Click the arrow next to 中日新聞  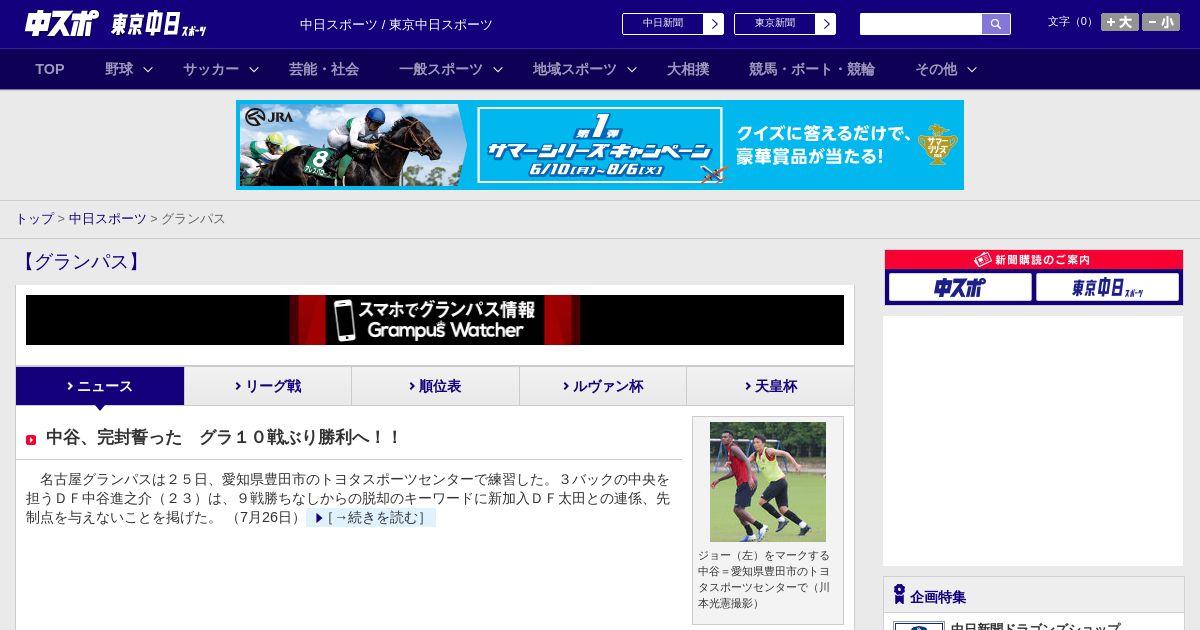point(714,24)
